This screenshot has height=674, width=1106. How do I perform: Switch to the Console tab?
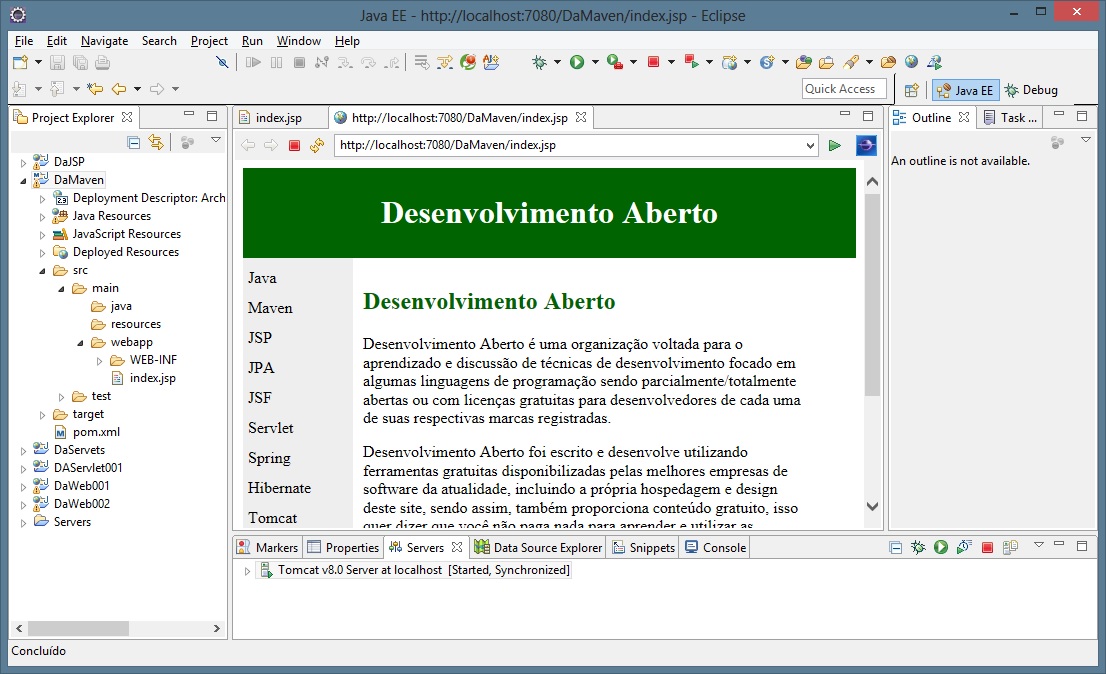point(723,548)
